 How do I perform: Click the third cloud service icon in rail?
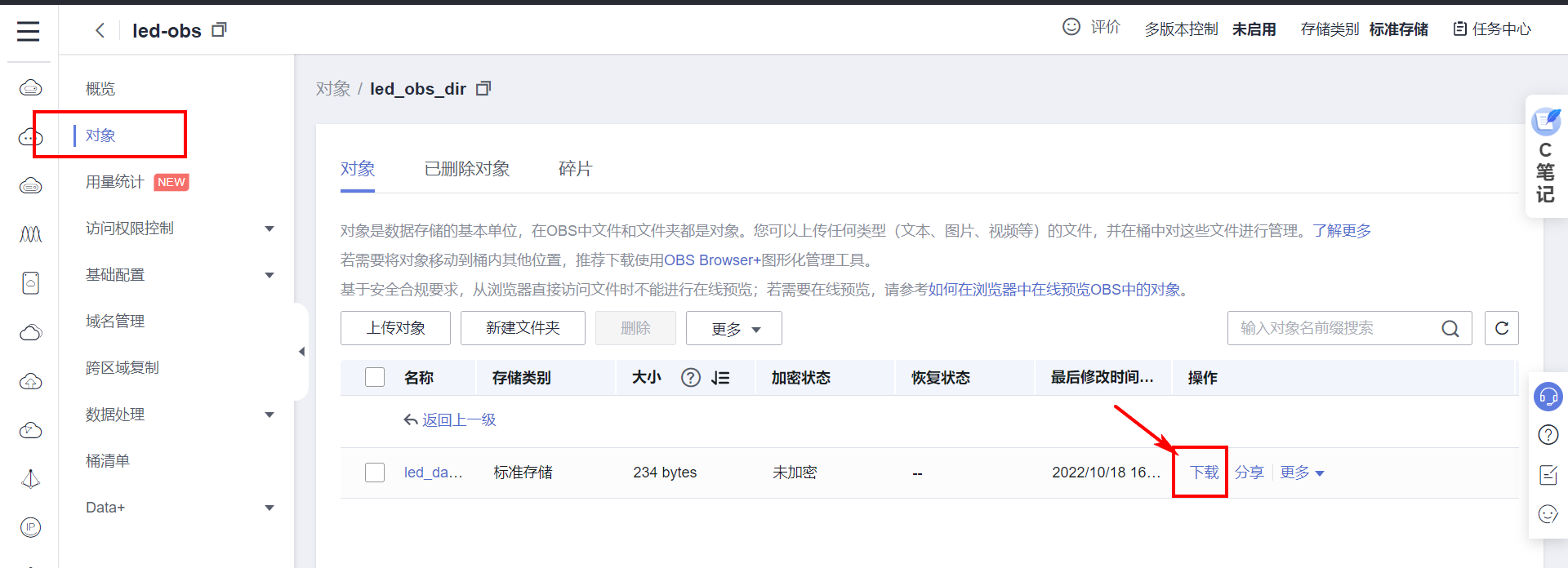pyautogui.click(x=30, y=186)
